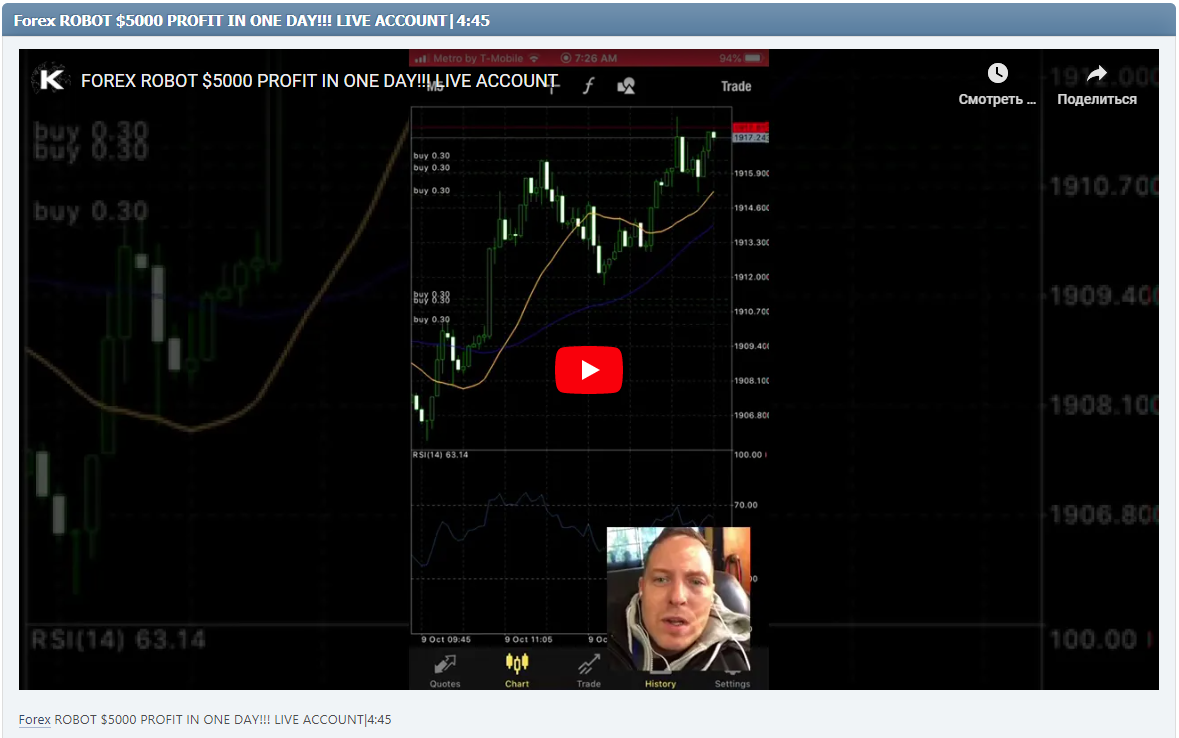The width and height of the screenshot is (1179, 738).
Task: Select the Trade arrow icon
Action: [x=587, y=665]
